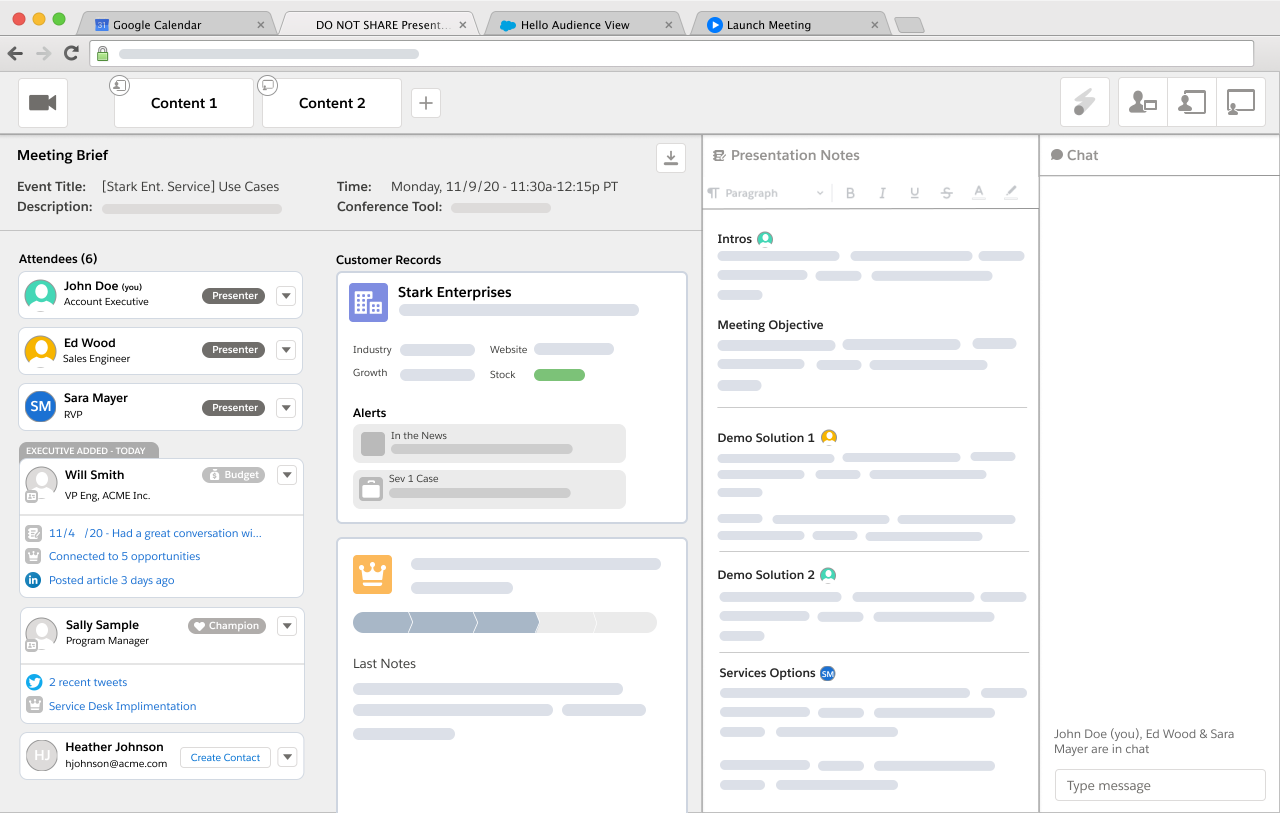Click Create Contact for Heather Johnson
The width and height of the screenshot is (1280, 815).
pyautogui.click(x=225, y=758)
